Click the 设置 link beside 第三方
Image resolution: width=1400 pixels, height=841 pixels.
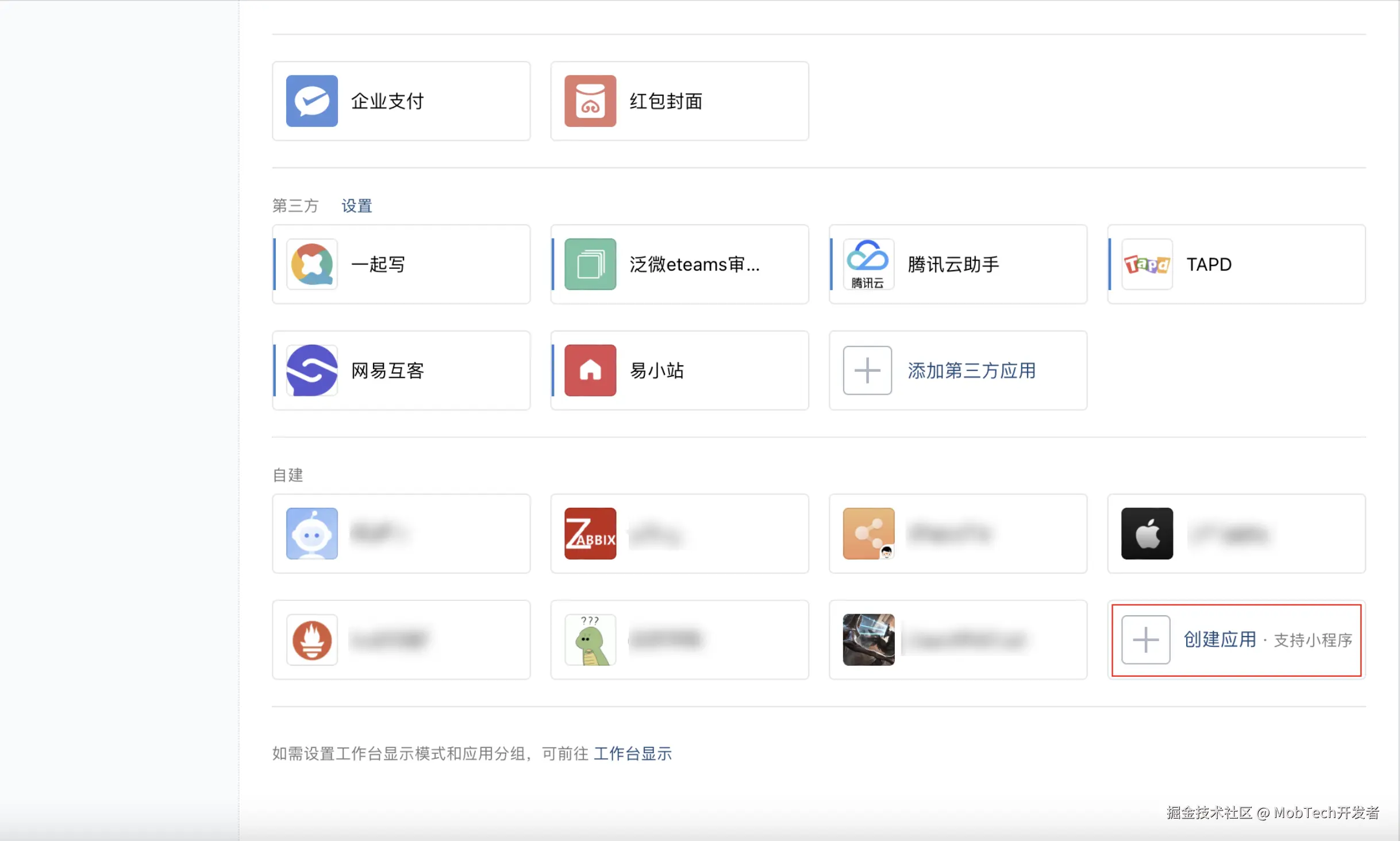click(356, 206)
